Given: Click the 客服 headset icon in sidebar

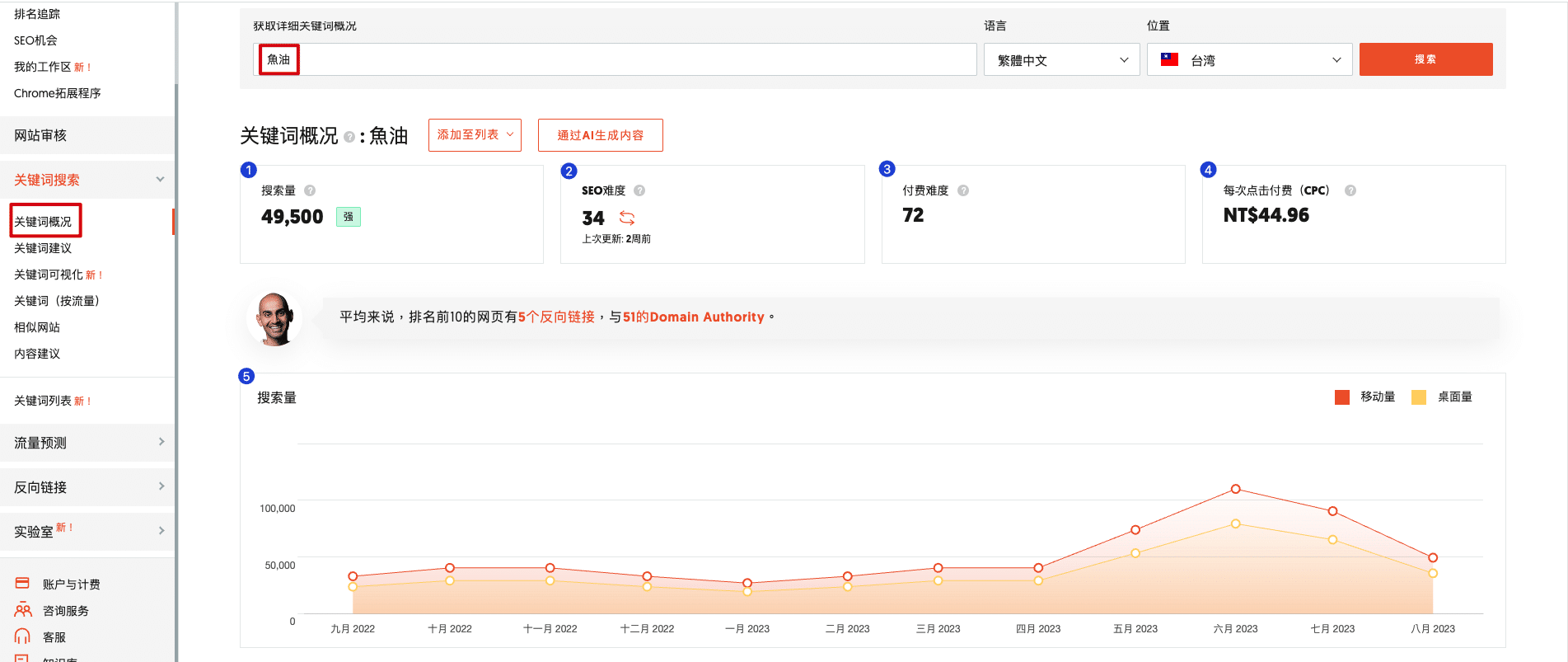Looking at the screenshot, I should tap(22, 636).
